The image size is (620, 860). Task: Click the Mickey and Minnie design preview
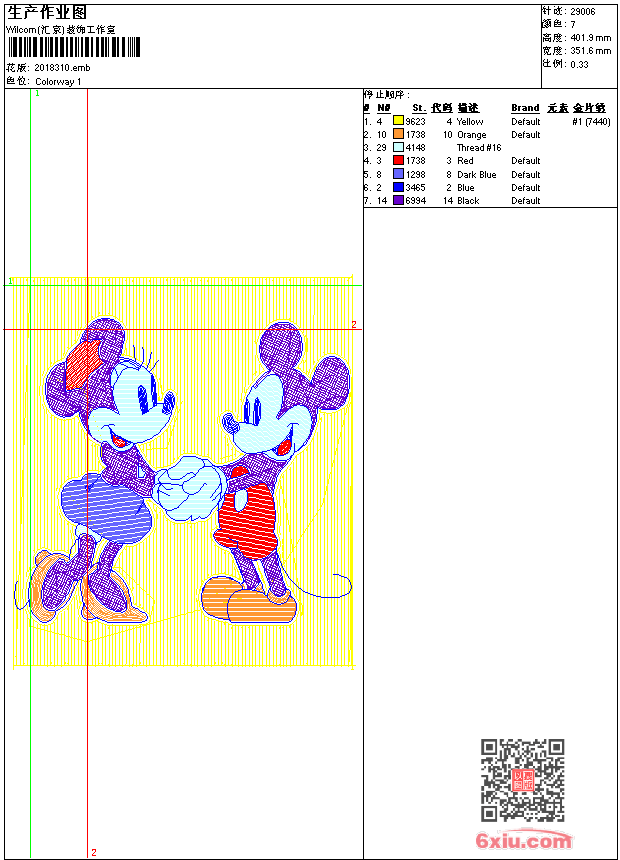click(x=182, y=472)
